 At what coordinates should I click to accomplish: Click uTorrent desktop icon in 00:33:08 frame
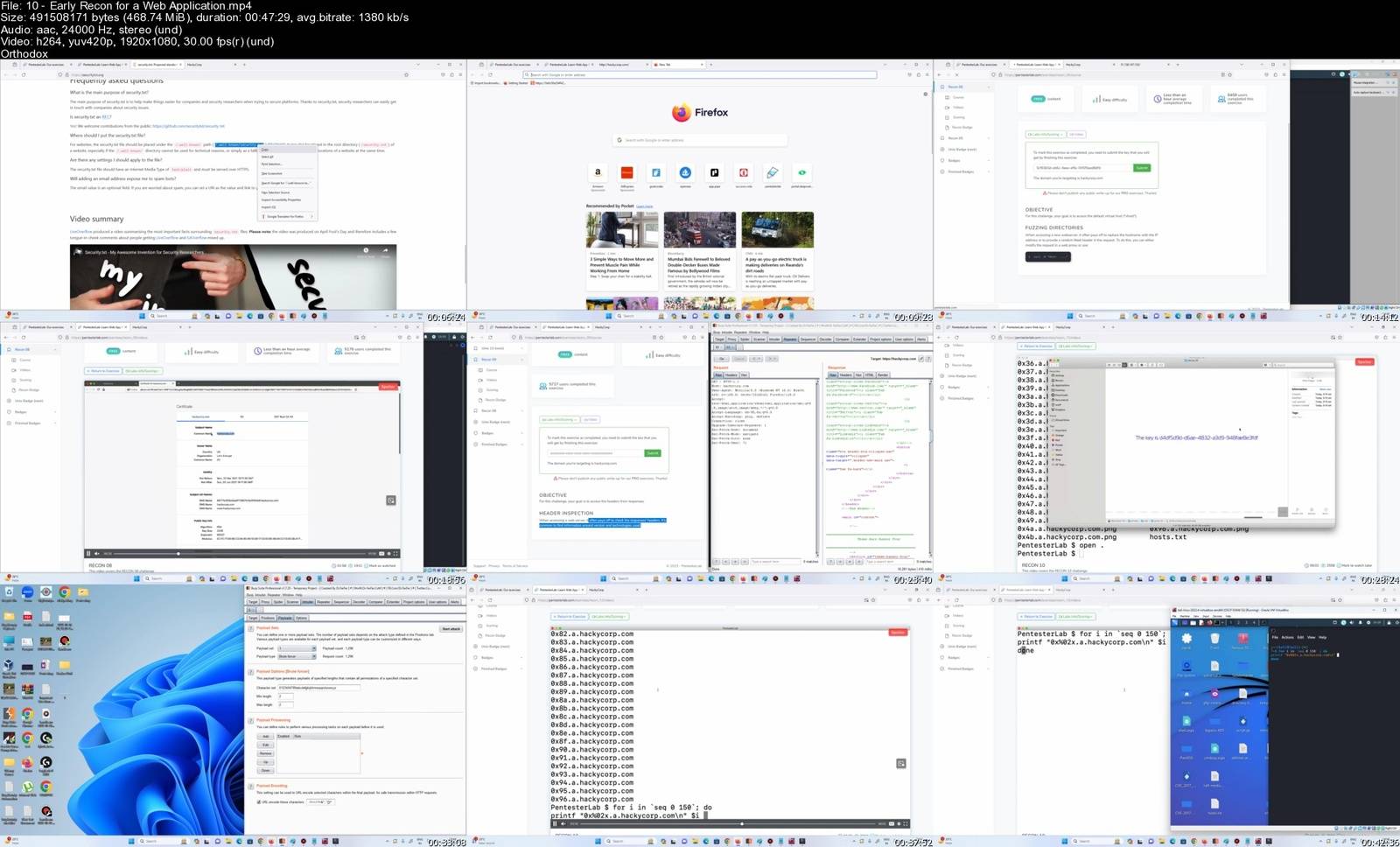click(28, 787)
